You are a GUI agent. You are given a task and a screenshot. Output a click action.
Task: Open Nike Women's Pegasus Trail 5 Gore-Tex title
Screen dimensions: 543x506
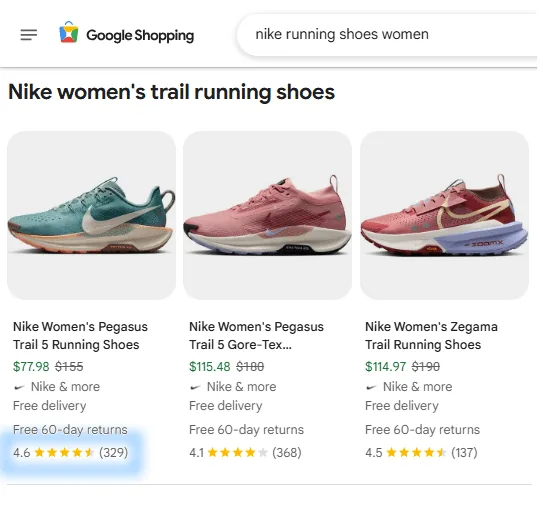256,336
